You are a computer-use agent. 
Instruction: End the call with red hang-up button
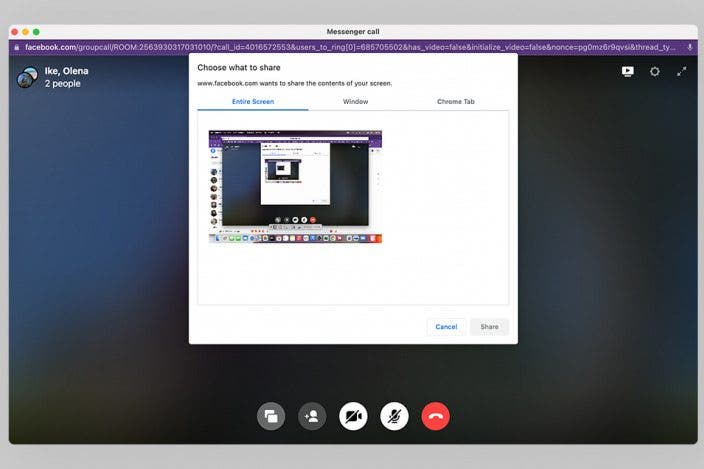point(435,416)
